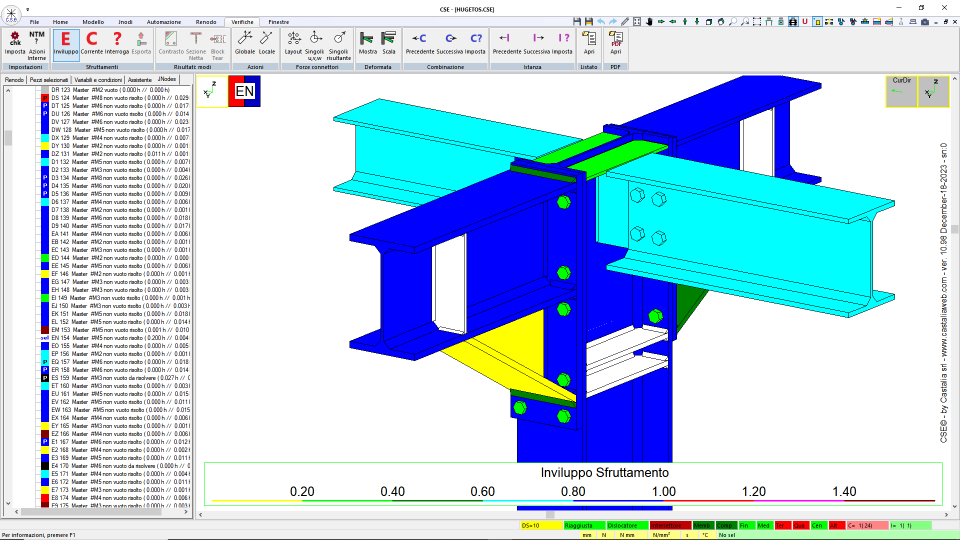Click scroll-right arrow of list panel

[187, 512]
